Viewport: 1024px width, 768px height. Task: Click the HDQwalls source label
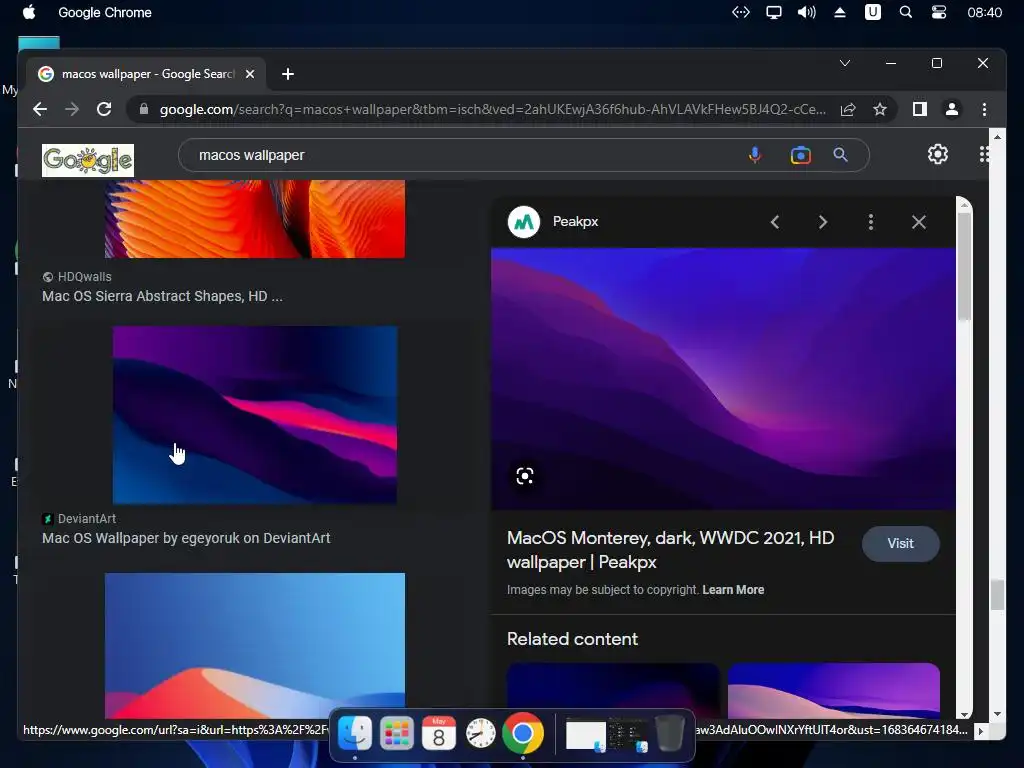tap(84, 277)
